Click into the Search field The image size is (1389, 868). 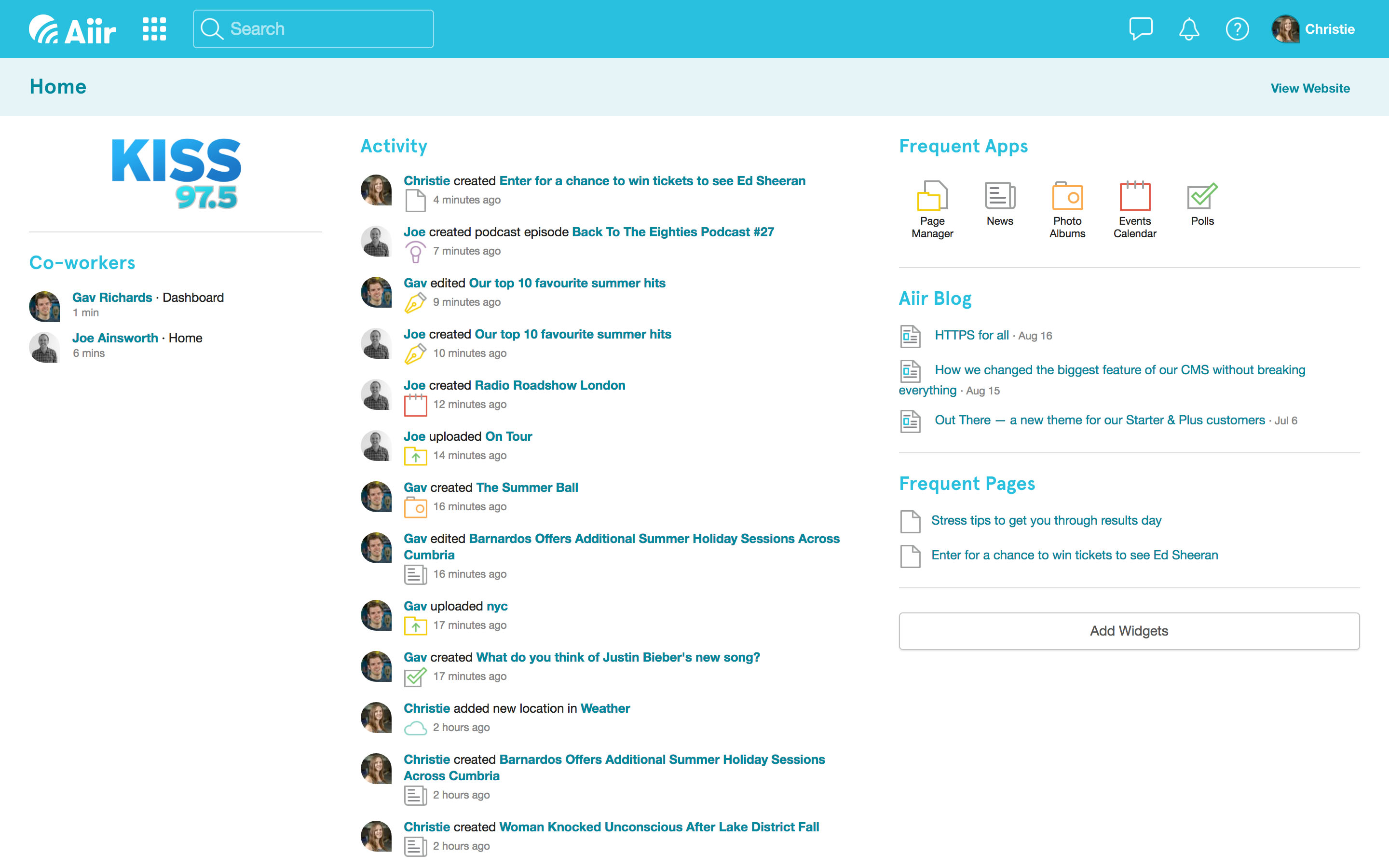tap(313, 29)
